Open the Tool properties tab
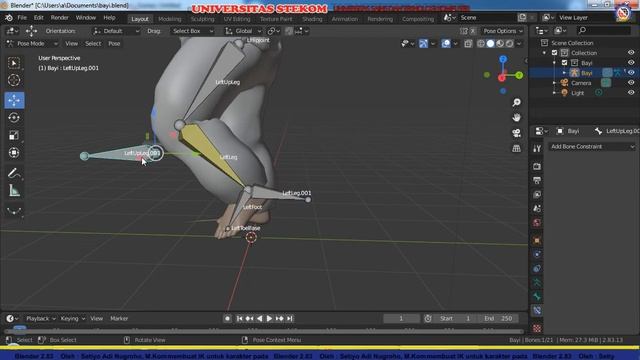The image size is (640, 360). coord(537,149)
